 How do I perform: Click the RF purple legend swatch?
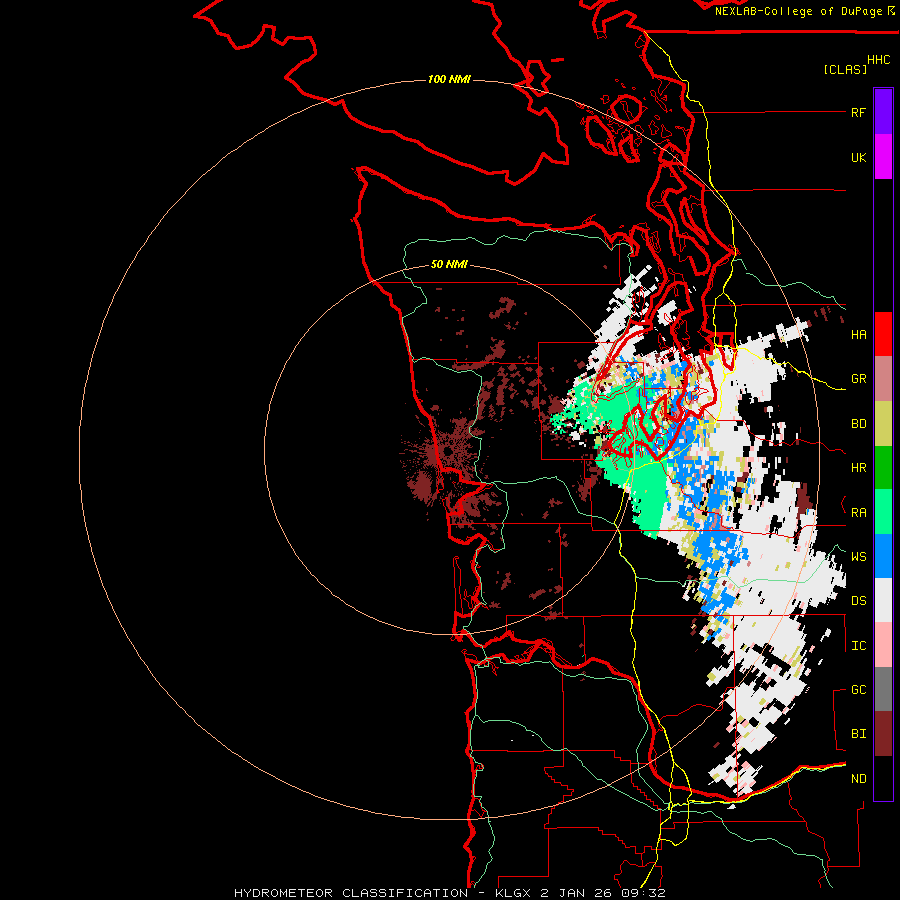[883, 112]
